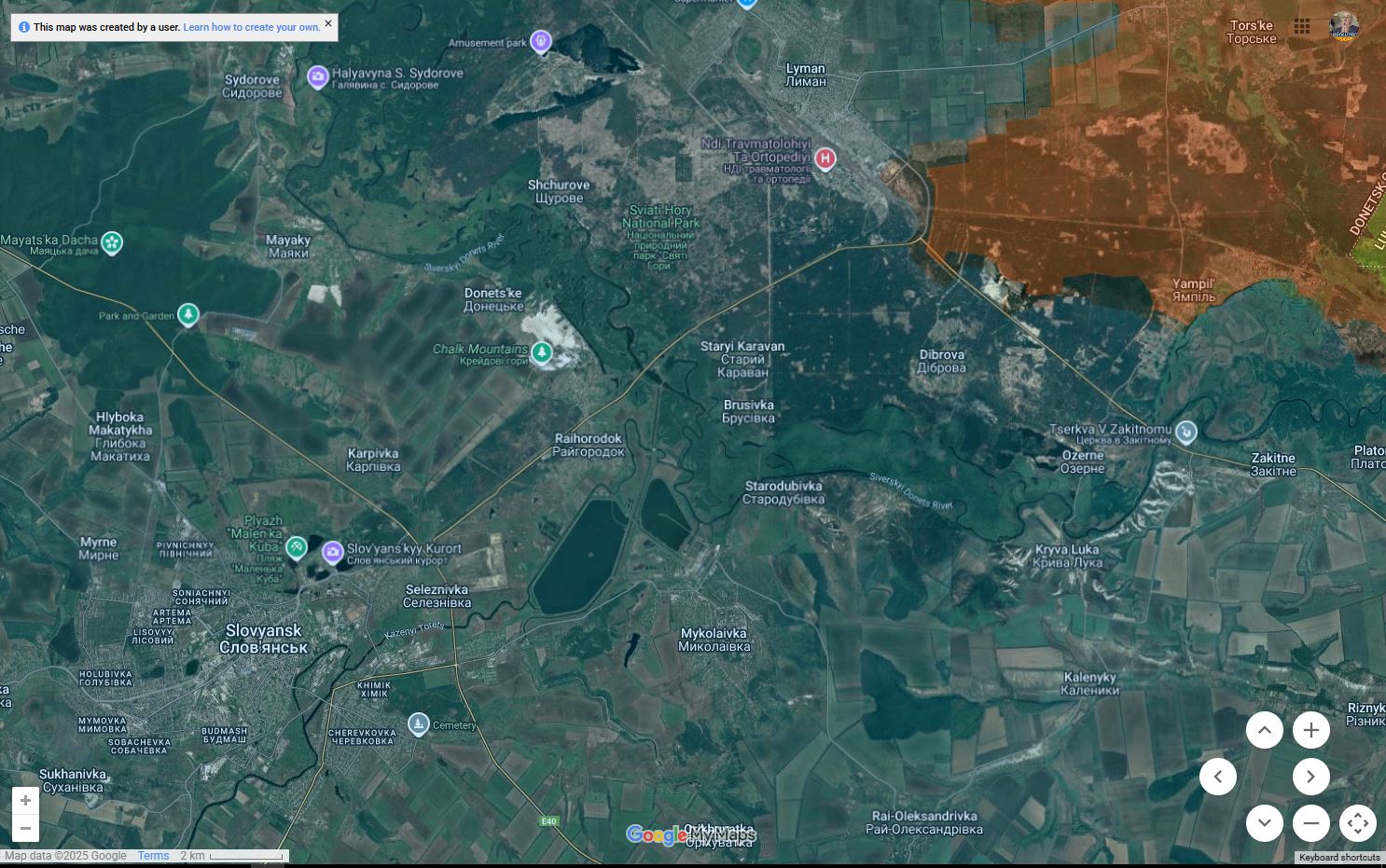The height and width of the screenshot is (868, 1386).
Task: Click the Hlyboka Makatykha label
Action: coord(120,436)
